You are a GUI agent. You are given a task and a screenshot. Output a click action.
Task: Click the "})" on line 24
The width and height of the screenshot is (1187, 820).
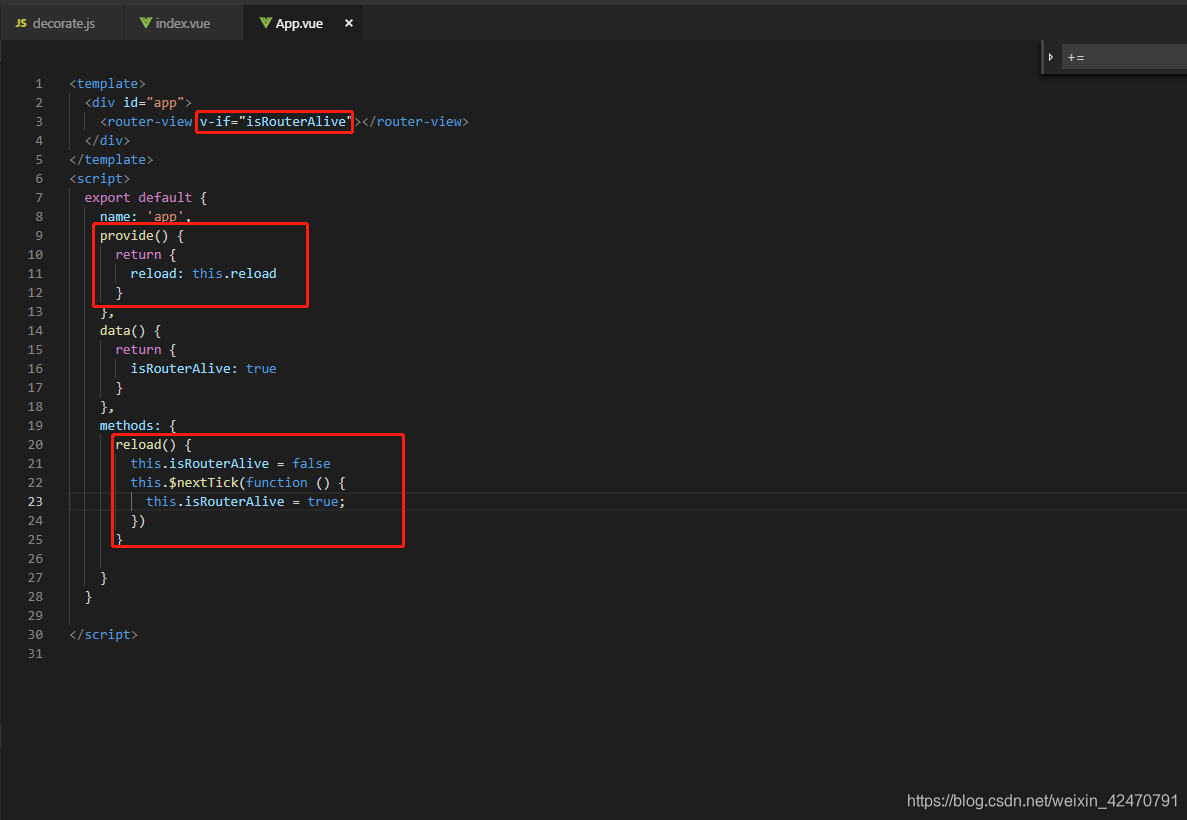point(138,521)
